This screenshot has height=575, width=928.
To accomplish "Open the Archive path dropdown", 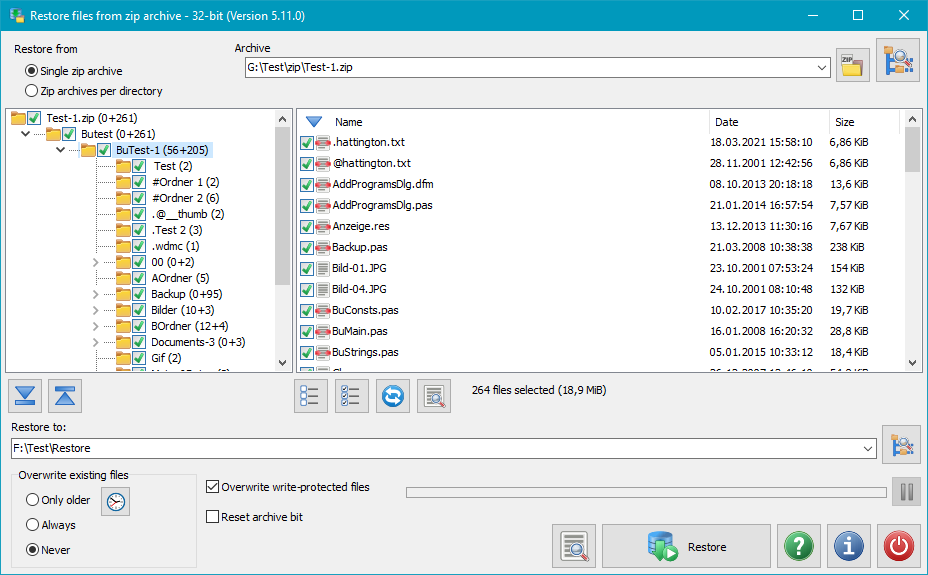I will point(821,67).
